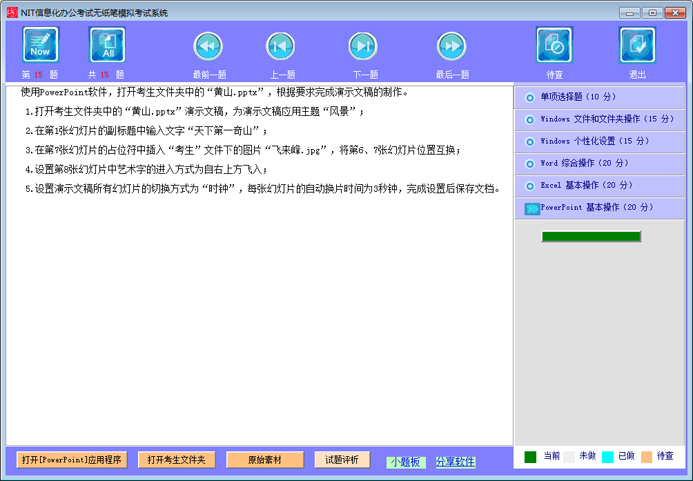Open Excel 基本操作 (20 分) section
This screenshot has width=693, height=481.
599,185
